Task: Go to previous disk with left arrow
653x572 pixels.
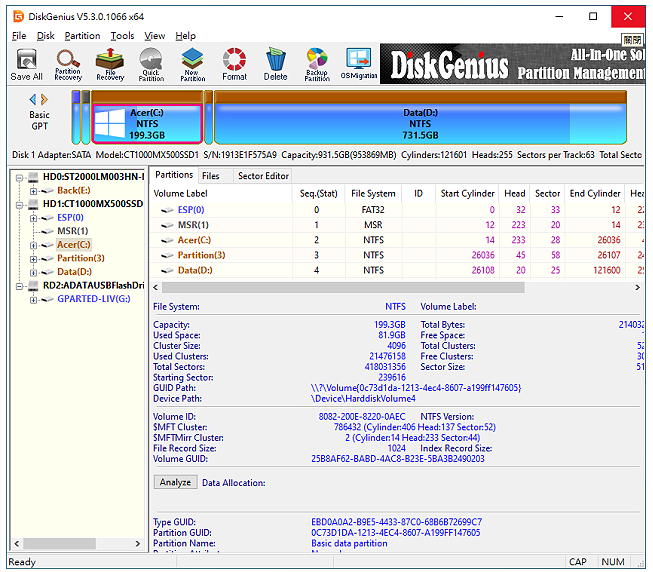Action: [33, 99]
